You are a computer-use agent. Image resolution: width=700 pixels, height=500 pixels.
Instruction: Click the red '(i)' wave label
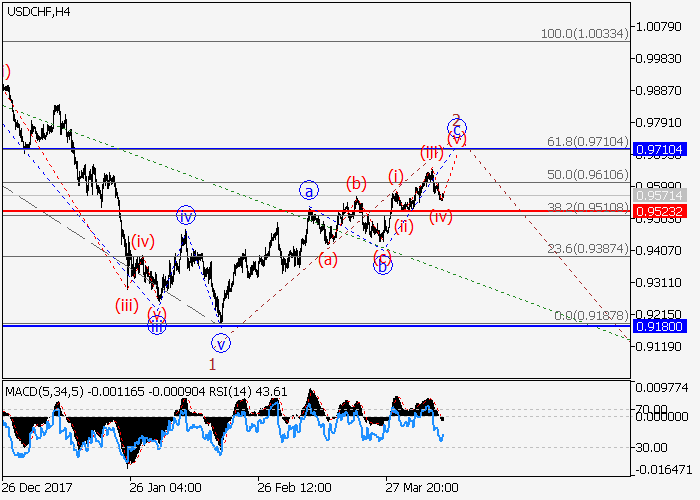396,176
